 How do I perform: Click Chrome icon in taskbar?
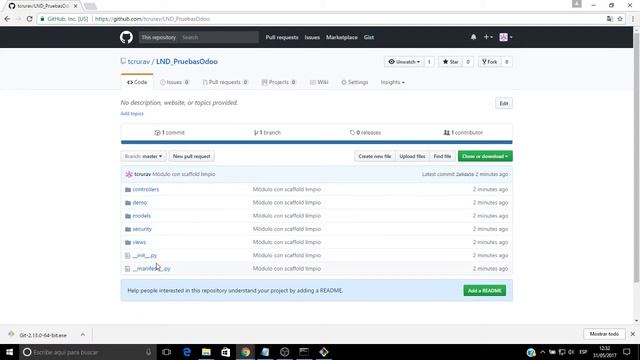click(x=245, y=352)
